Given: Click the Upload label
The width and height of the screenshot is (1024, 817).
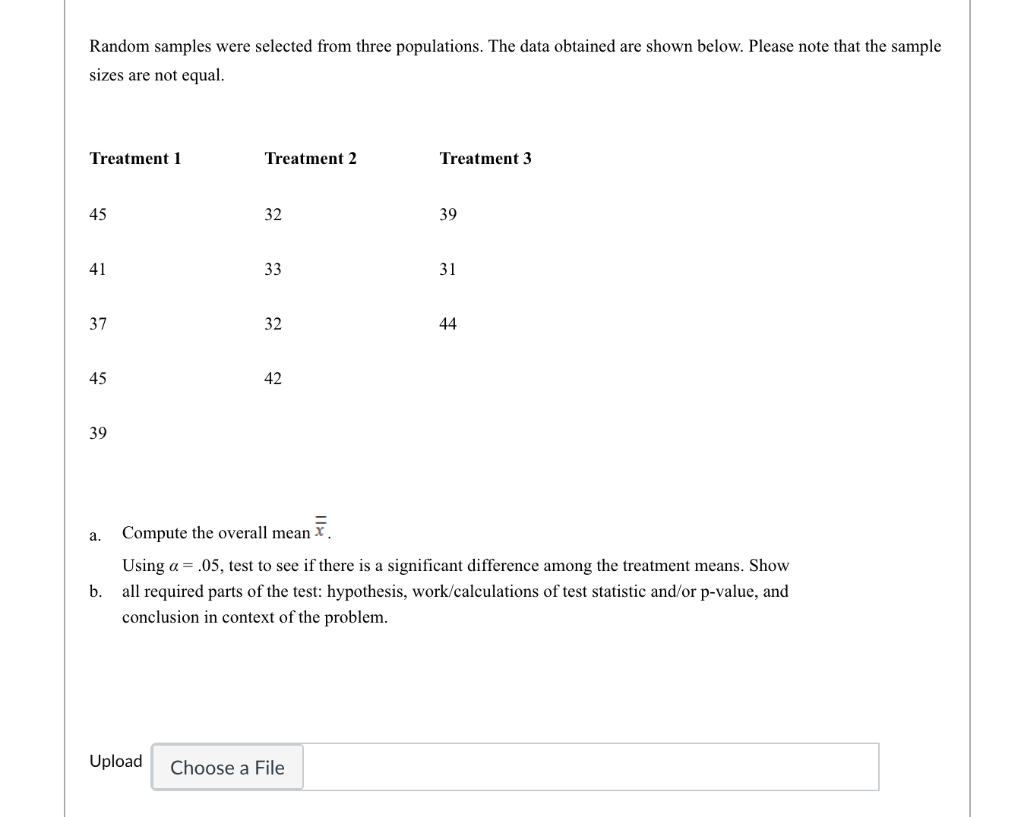Looking at the screenshot, I should [x=115, y=761].
